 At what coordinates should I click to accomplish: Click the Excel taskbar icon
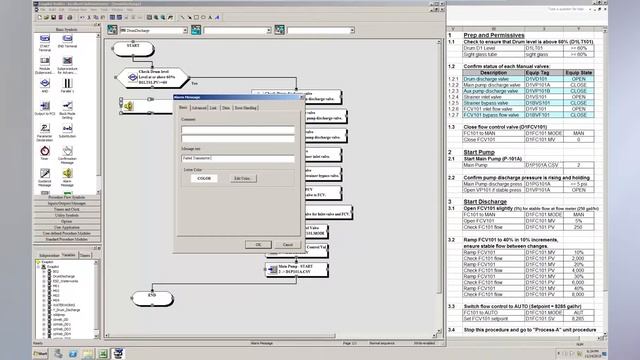[x=103, y=354]
